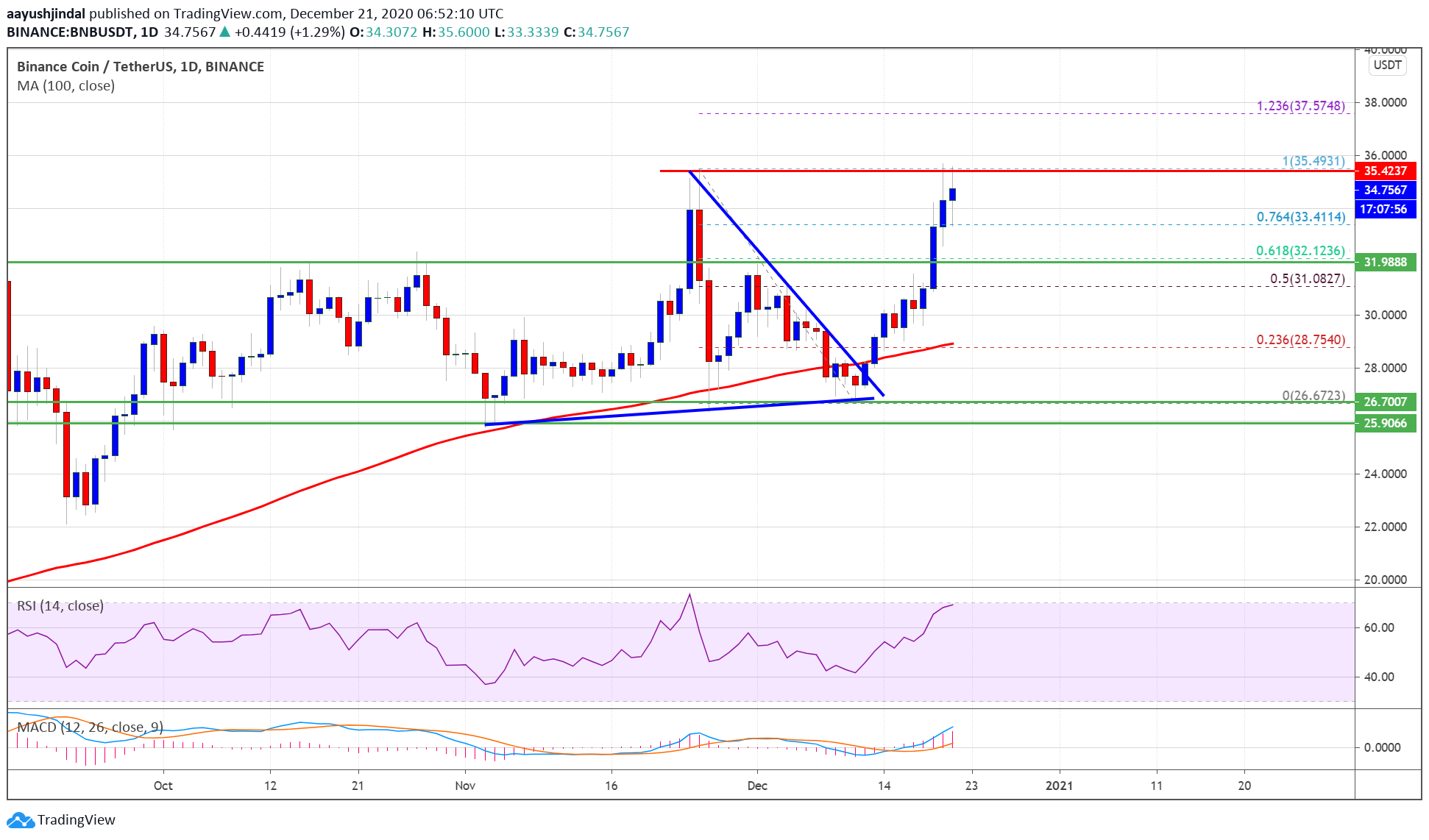Open the aayushjindal author profile link
Viewport: 1429px width, 840px height.
[x=46, y=13]
